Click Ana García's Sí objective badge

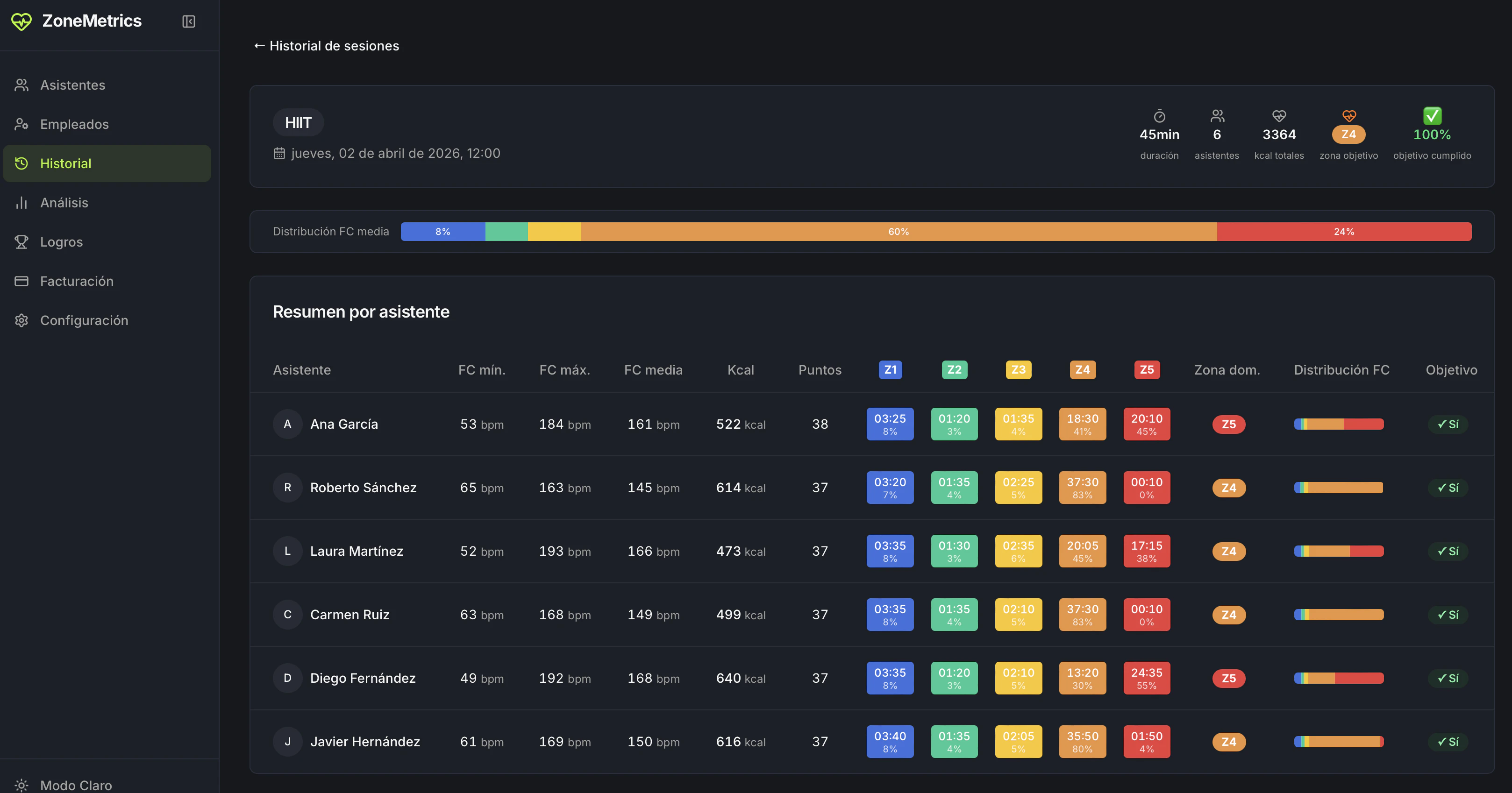tap(1448, 424)
